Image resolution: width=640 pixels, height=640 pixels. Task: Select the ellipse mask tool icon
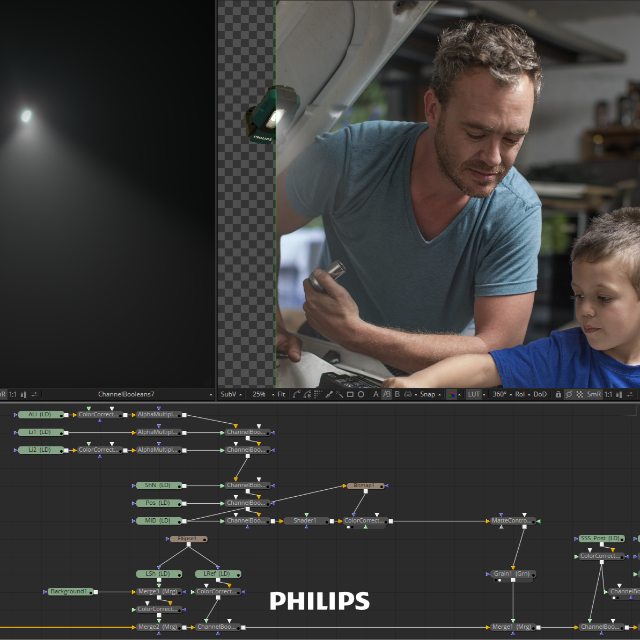pos(361,394)
